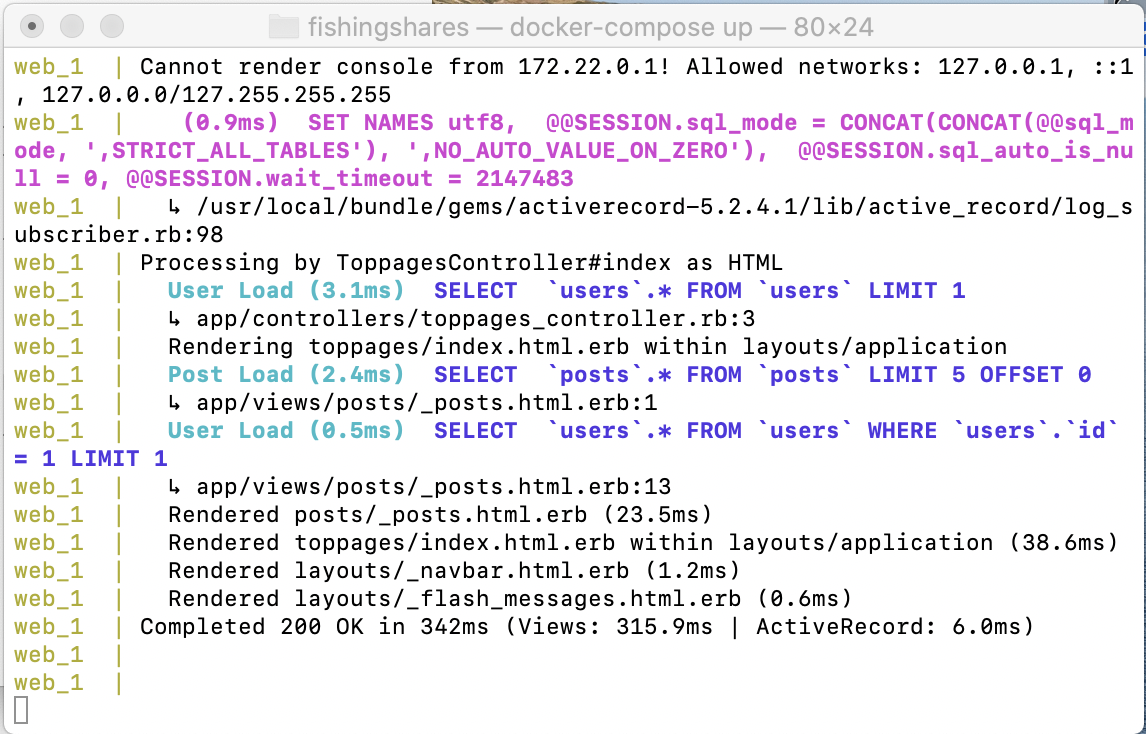This screenshot has height=734, width=1146.
Task: Click 'Cannot render console from 172.22.0.1!' text
Action: tap(405, 67)
